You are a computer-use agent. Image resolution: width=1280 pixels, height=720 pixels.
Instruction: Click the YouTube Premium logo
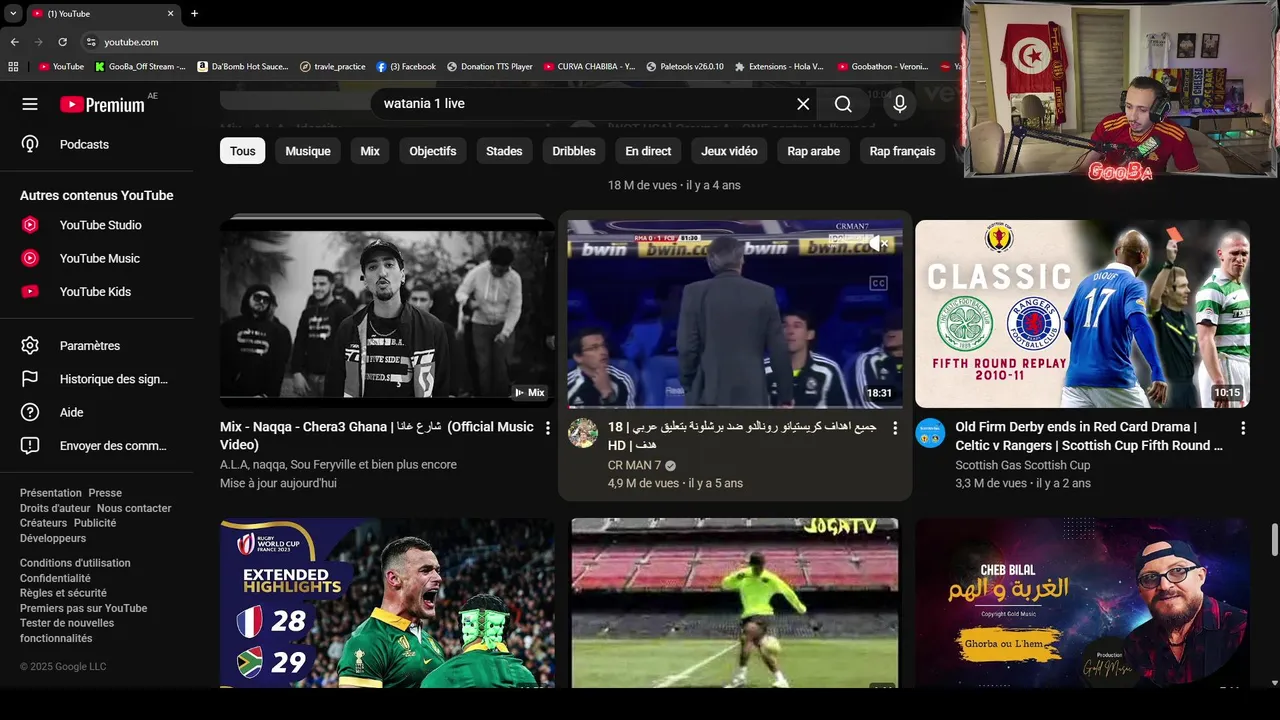tap(102, 104)
